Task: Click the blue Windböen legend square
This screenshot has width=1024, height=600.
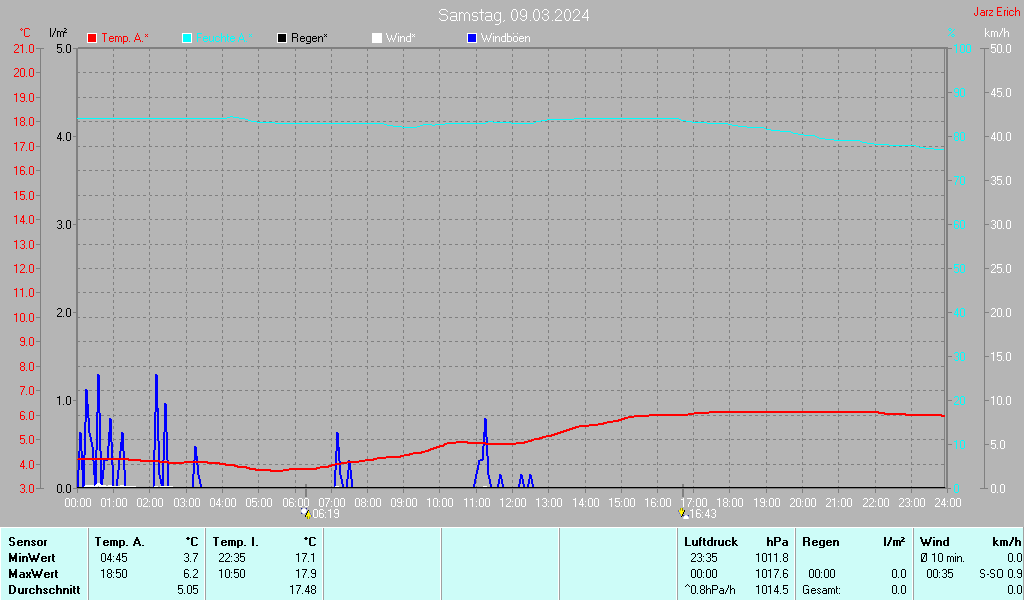Action: [472, 38]
